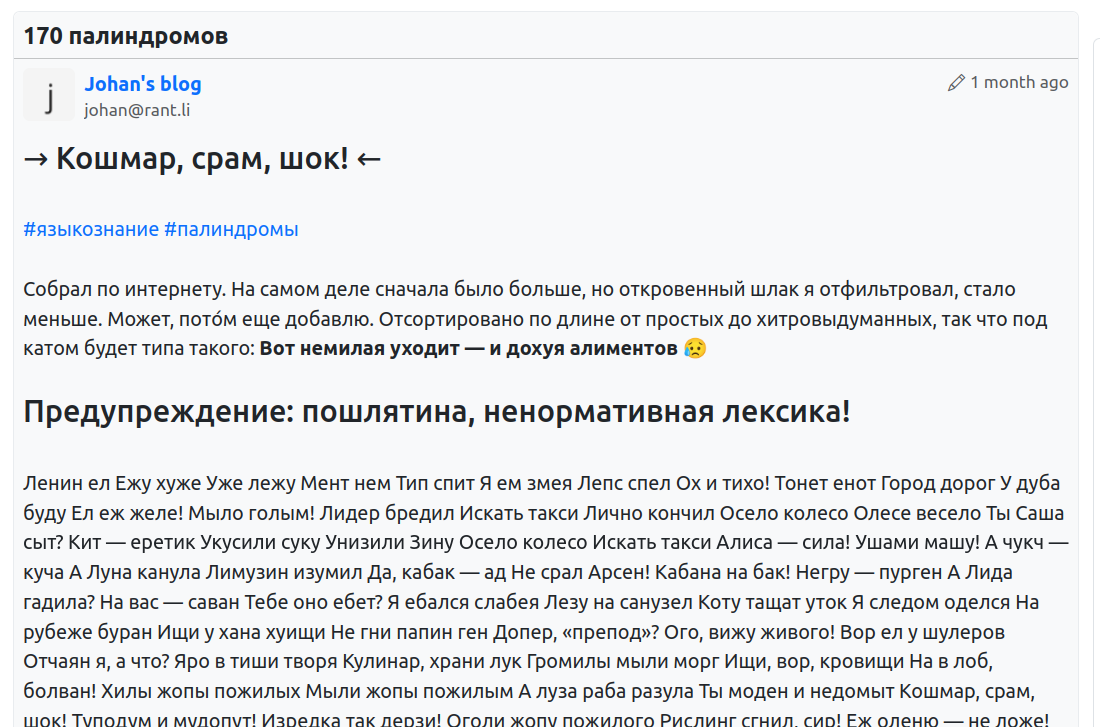
Task: Open the Johan's blog author link
Action: pos(142,84)
